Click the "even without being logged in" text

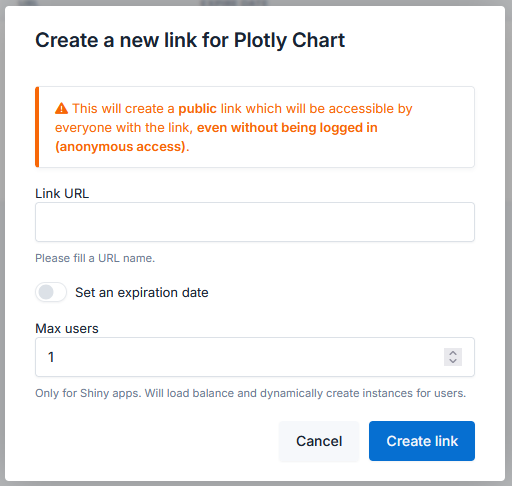point(287,128)
